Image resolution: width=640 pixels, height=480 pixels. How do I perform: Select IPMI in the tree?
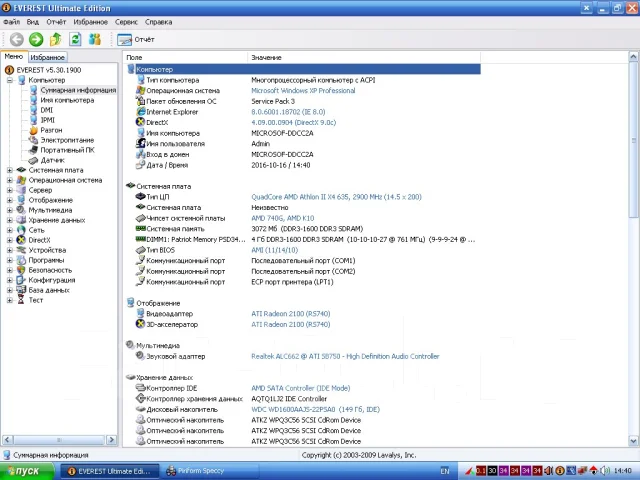click(47, 120)
